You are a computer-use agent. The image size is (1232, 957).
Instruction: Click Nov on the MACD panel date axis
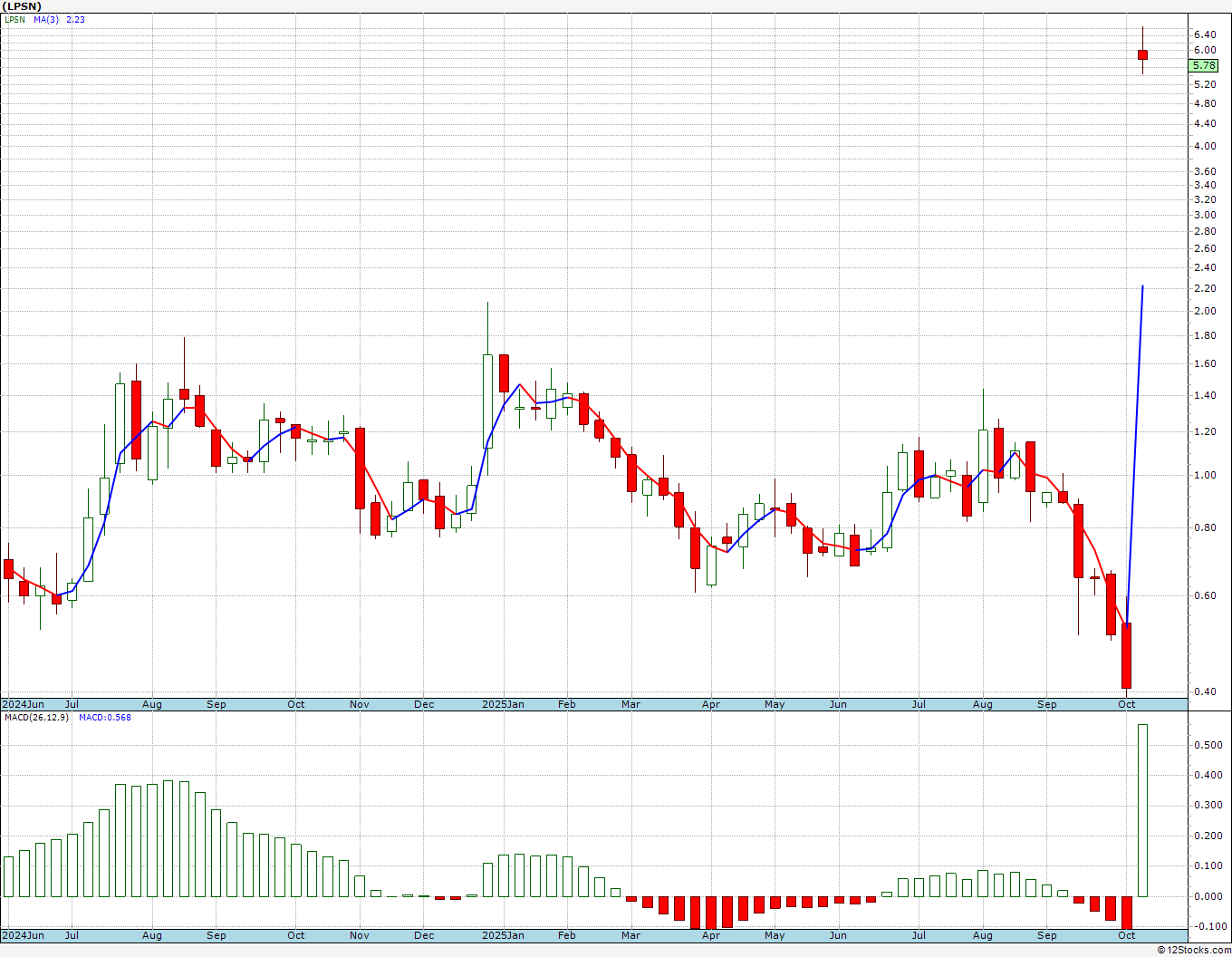click(x=360, y=935)
